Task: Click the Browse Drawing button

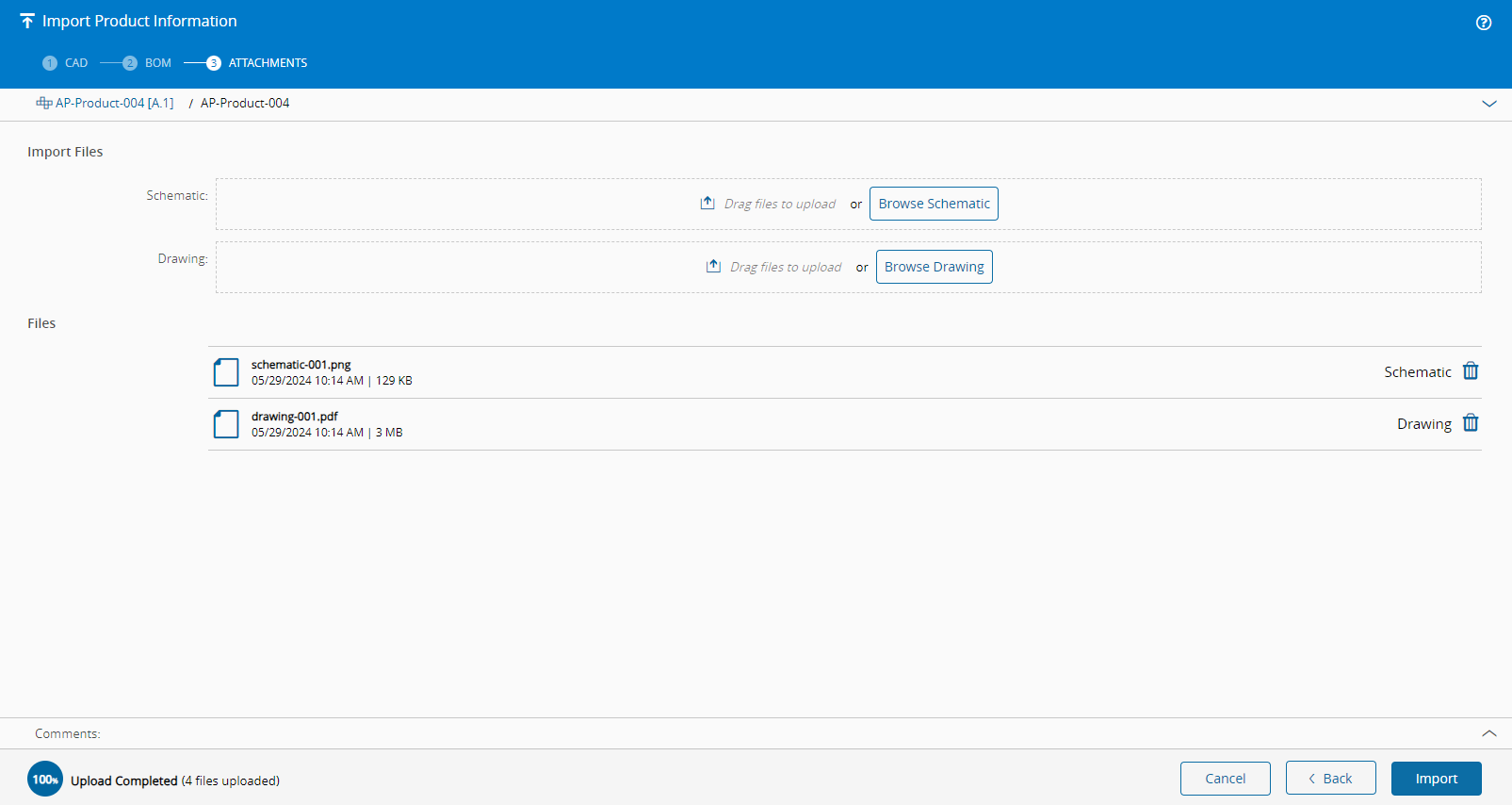Action: pos(935,267)
